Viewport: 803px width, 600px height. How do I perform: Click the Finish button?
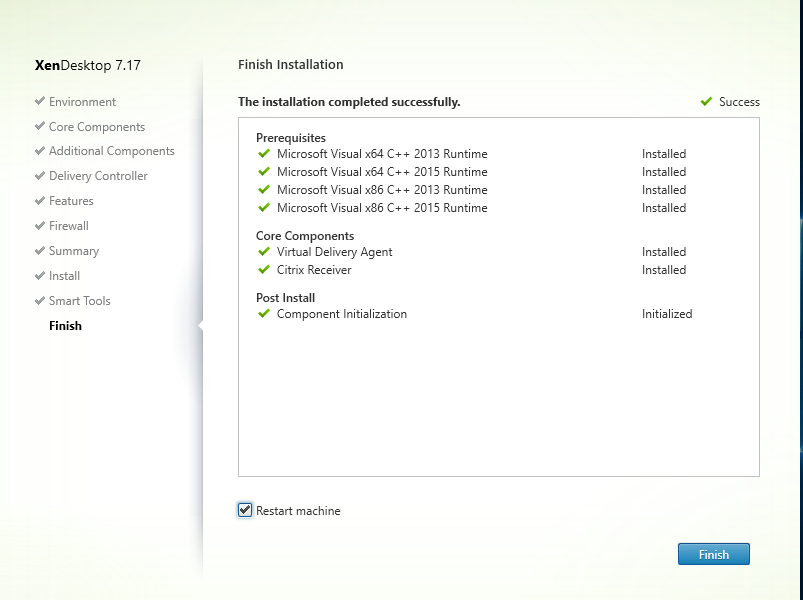pos(713,554)
